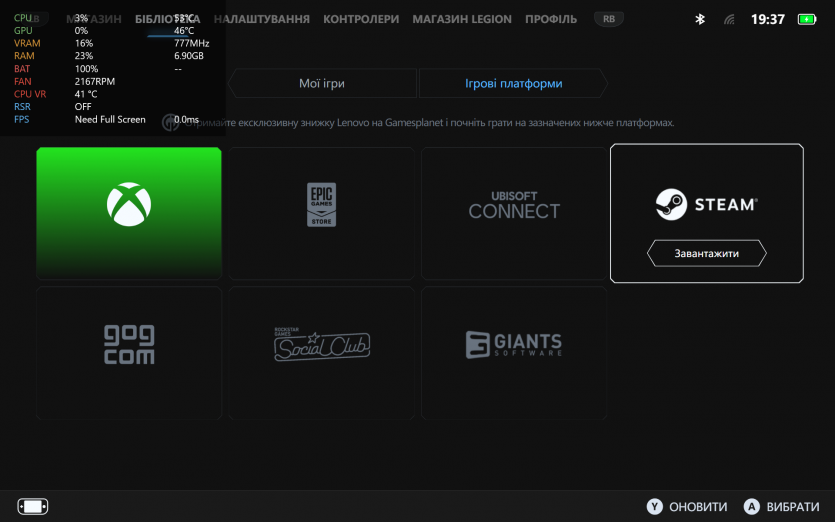
Task: Select the Epic Games Store tile
Action: click(321, 211)
